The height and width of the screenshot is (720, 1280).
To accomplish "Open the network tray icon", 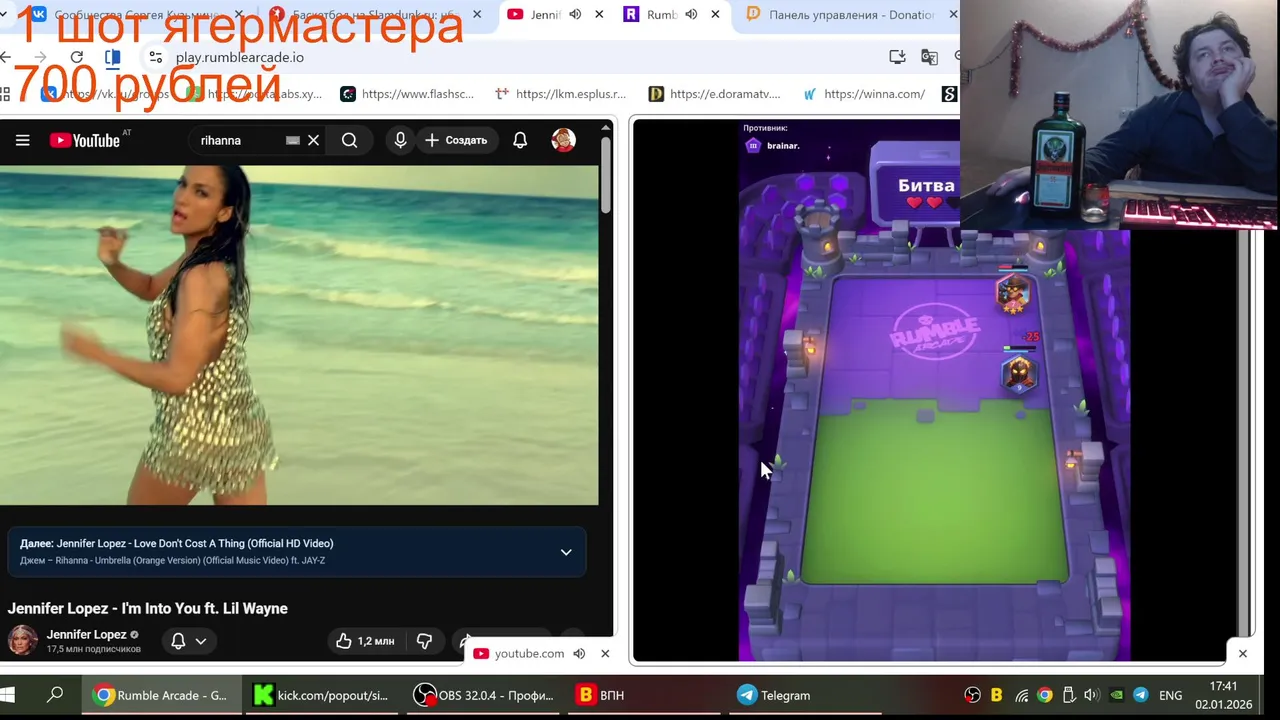I will (x=1022, y=695).
